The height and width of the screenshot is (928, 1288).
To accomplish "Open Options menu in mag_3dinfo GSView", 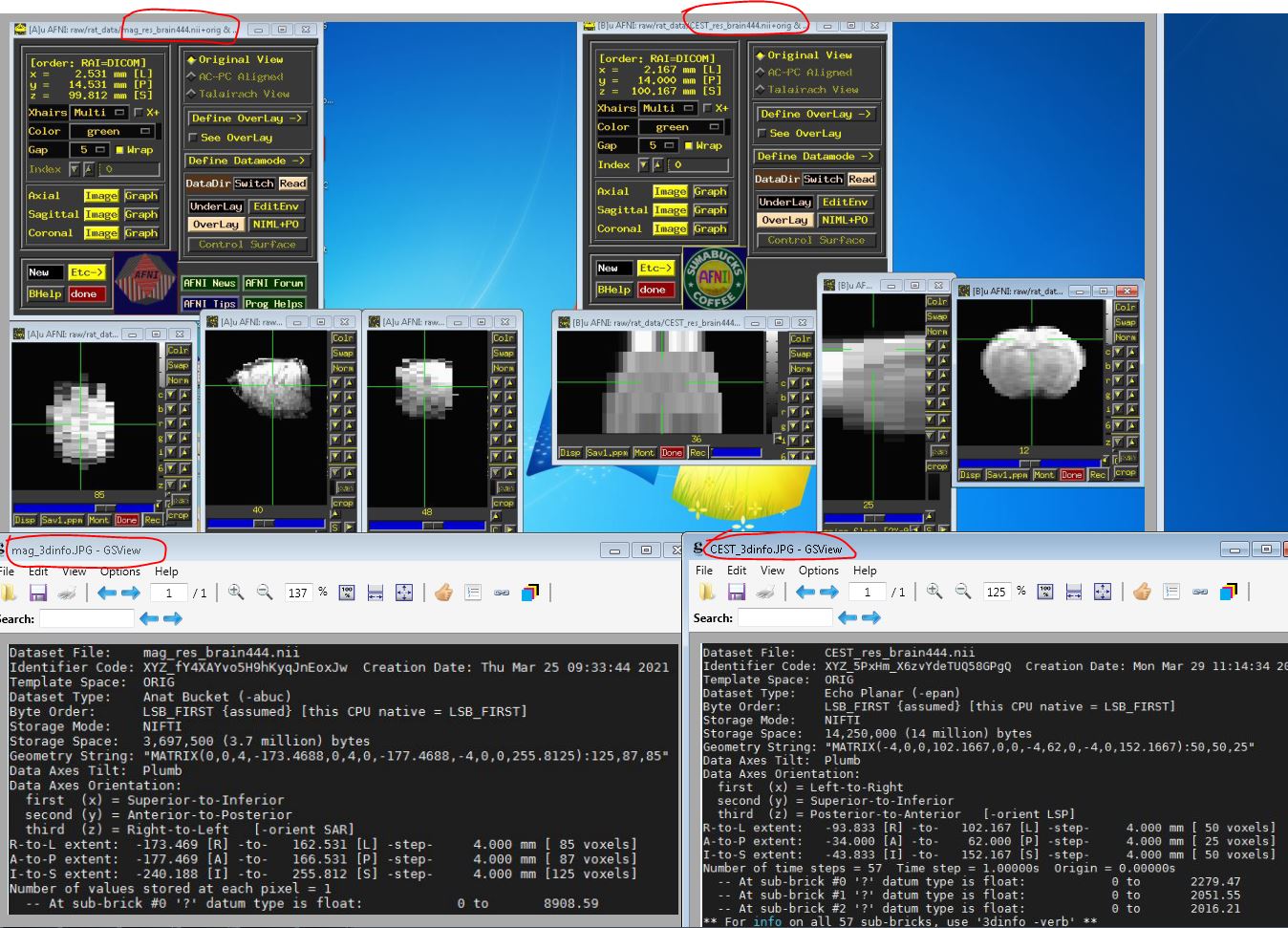I will tap(120, 572).
